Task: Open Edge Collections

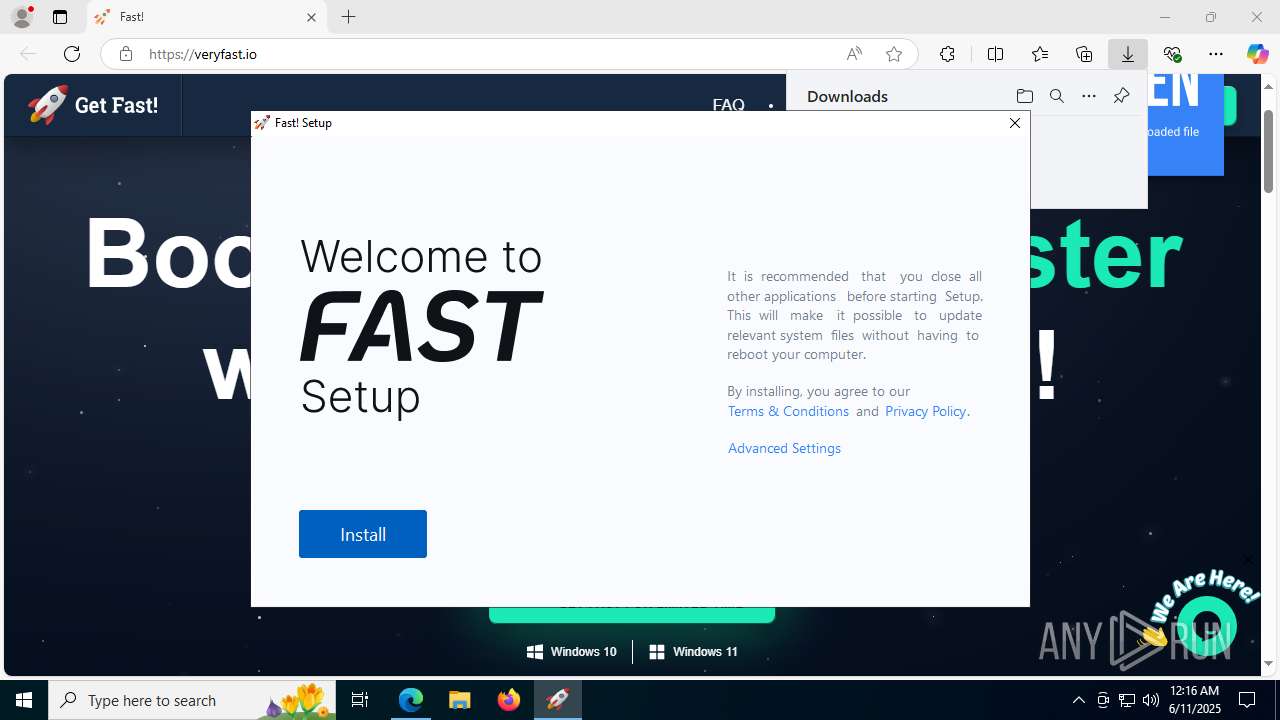Action: click(1084, 54)
